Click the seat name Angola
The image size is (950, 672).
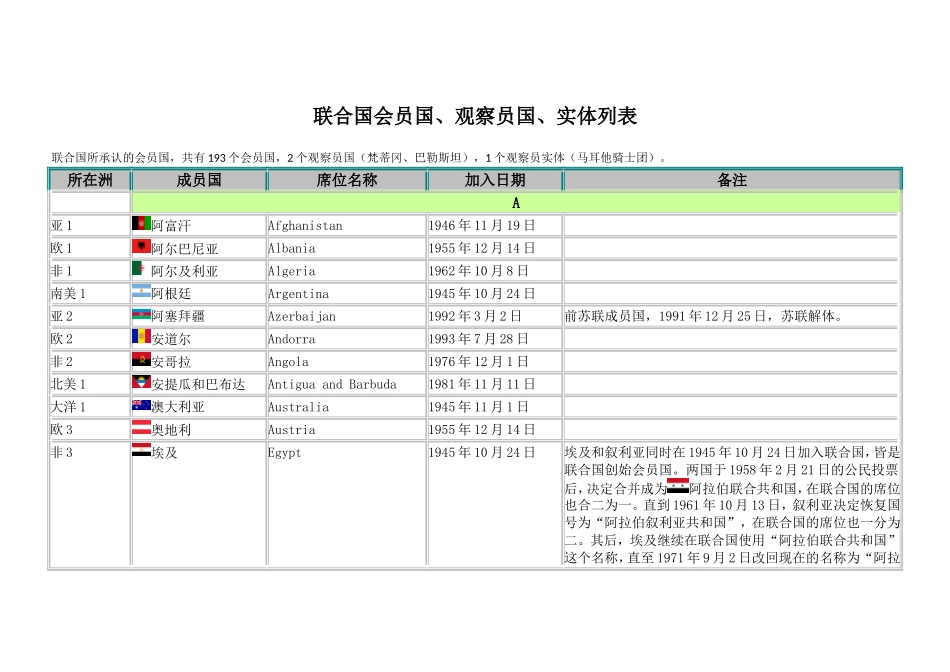[x=288, y=362]
